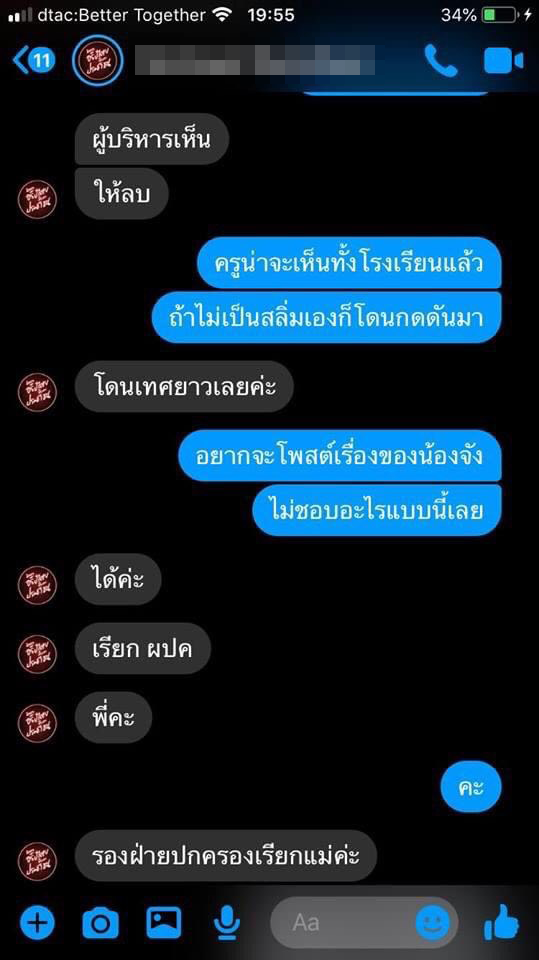Start a voice call with phone icon
The image size is (539, 960).
click(441, 61)
